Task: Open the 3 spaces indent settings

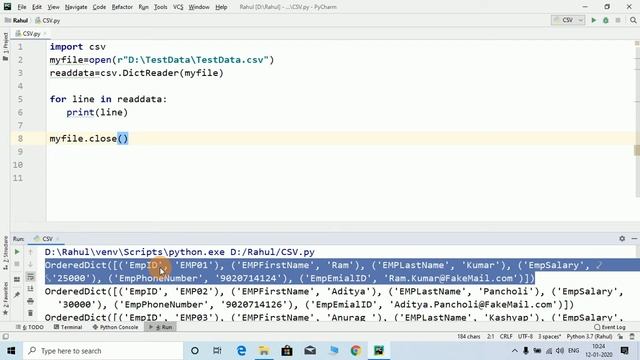Action: pos(549,337)
